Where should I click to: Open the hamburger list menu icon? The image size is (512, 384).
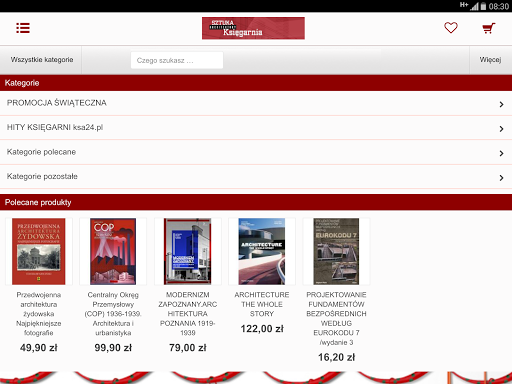coord(23,28)
